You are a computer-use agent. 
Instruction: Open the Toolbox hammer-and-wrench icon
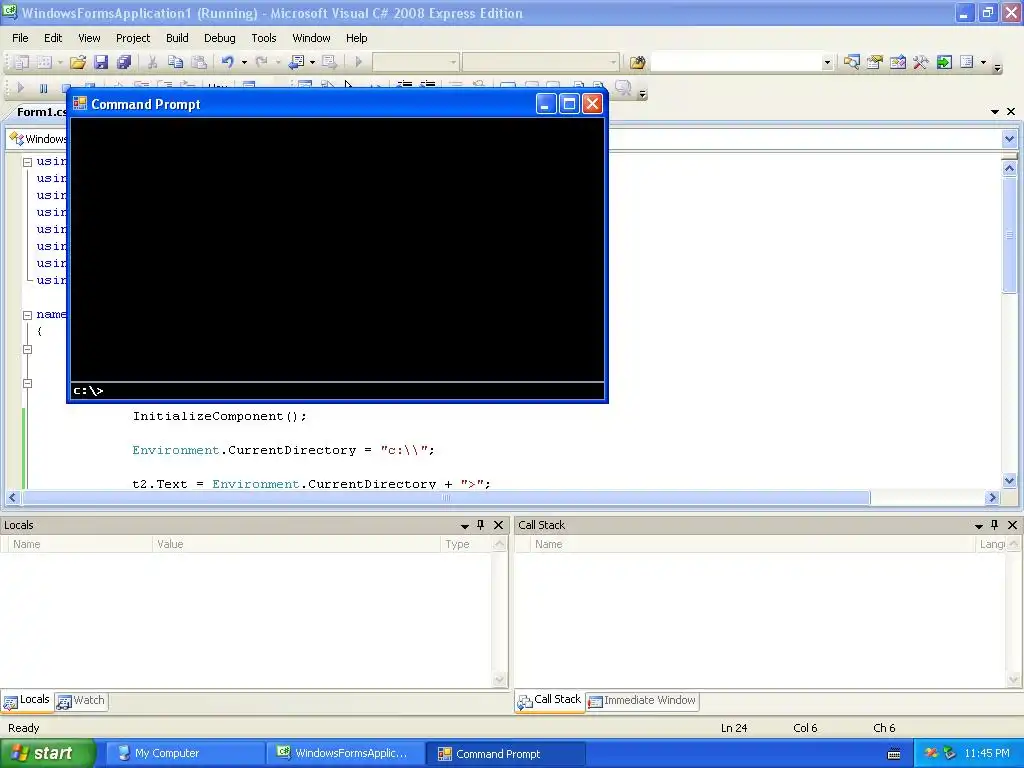[x=921, y=62]
